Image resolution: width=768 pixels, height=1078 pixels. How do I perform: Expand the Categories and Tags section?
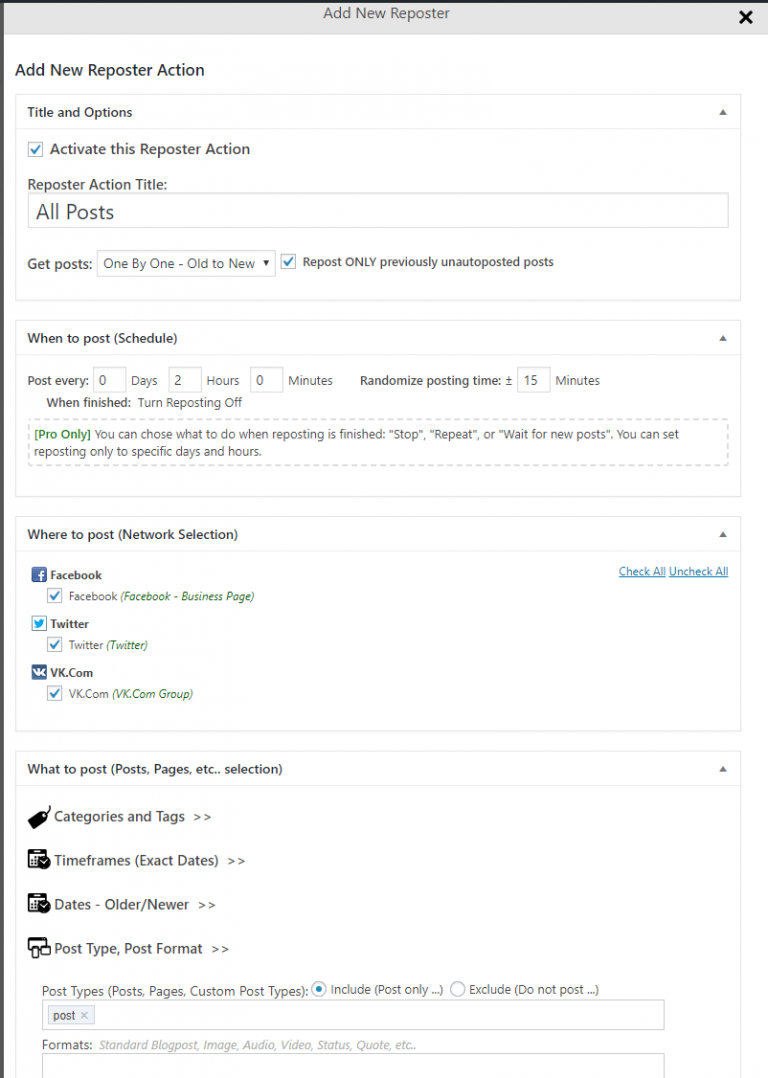pos(133,817)
